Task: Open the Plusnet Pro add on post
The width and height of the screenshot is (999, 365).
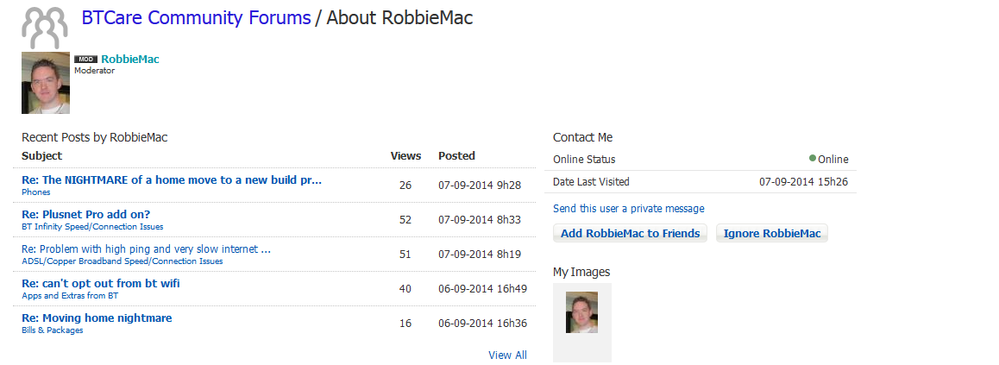Action: [86, 214]
